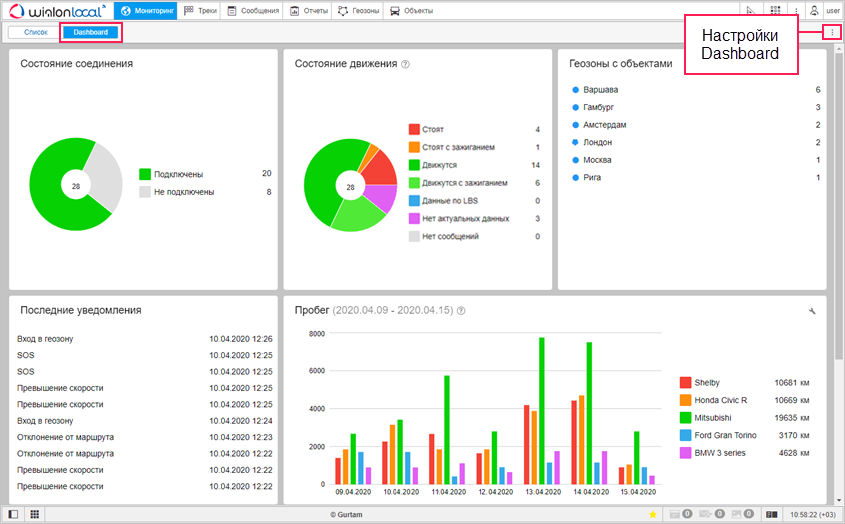
Task: Click the grid layout icon in bottom bar
Action: [34, 514]
